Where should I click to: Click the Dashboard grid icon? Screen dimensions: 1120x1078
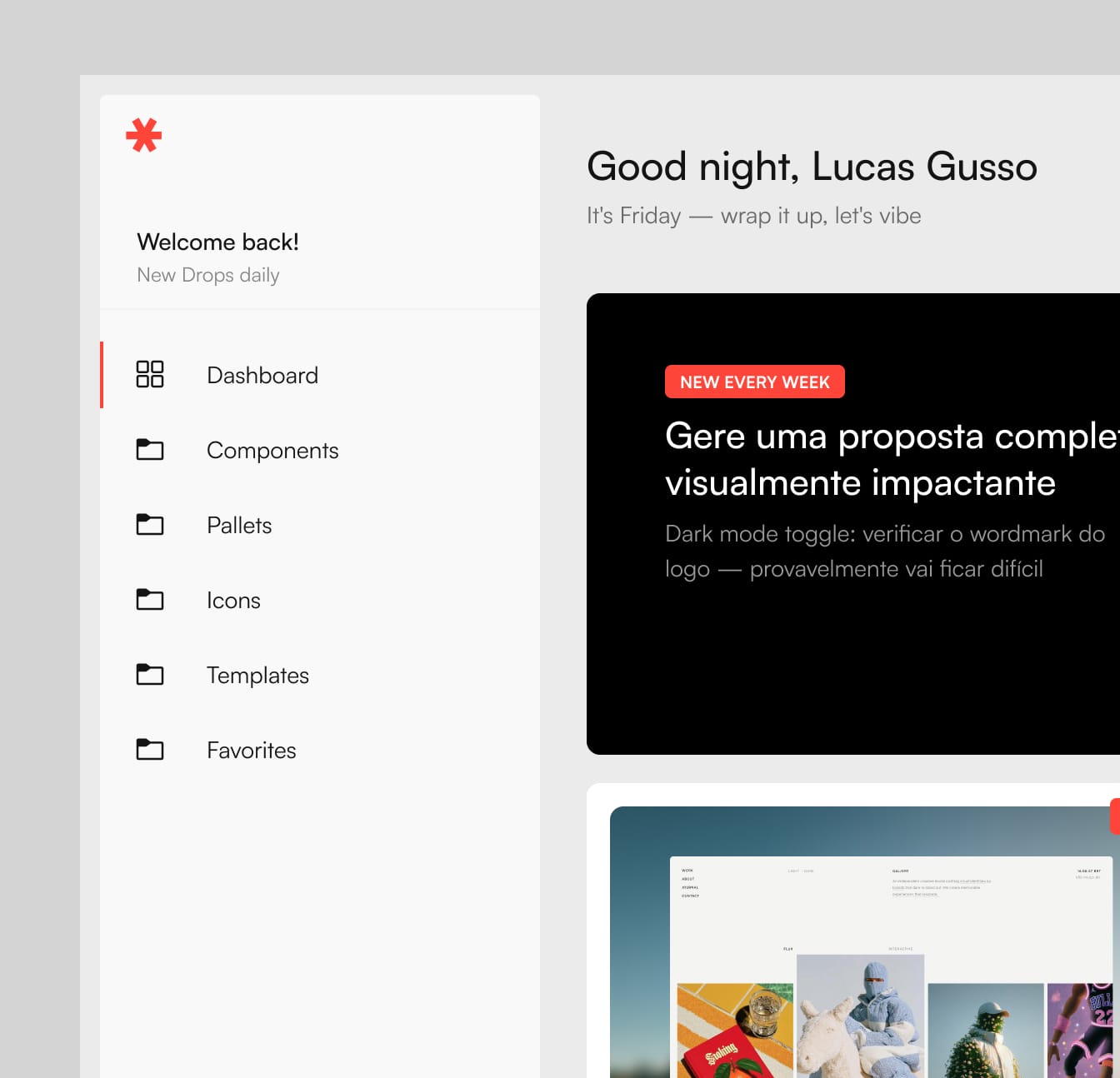click(150, 374)
